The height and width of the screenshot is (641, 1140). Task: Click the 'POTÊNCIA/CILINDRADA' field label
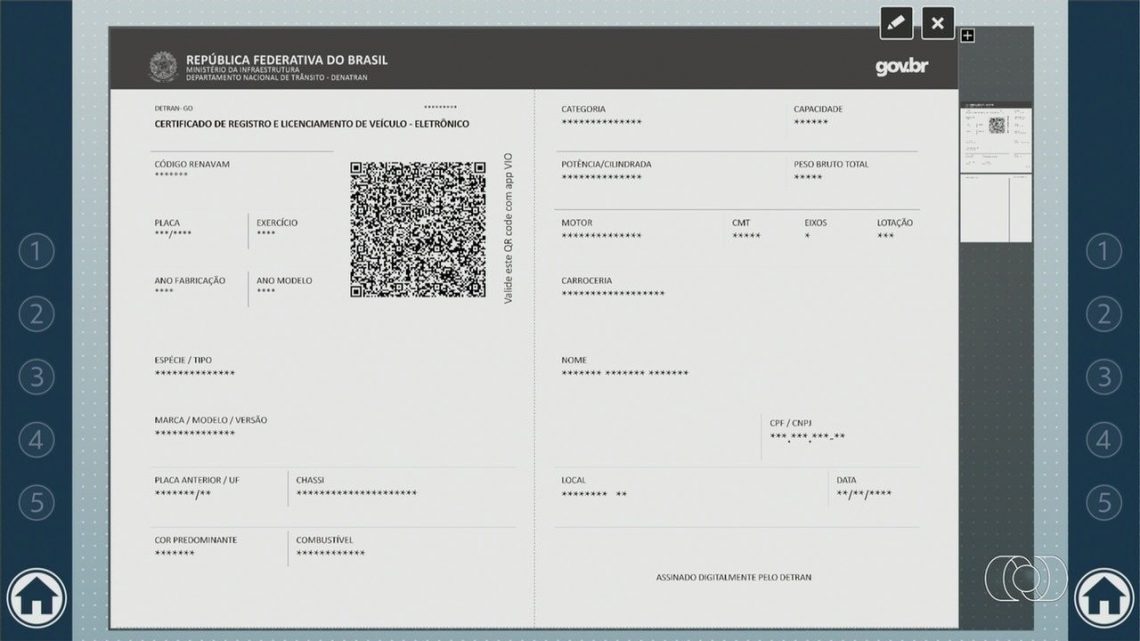[x=606, y=164]
